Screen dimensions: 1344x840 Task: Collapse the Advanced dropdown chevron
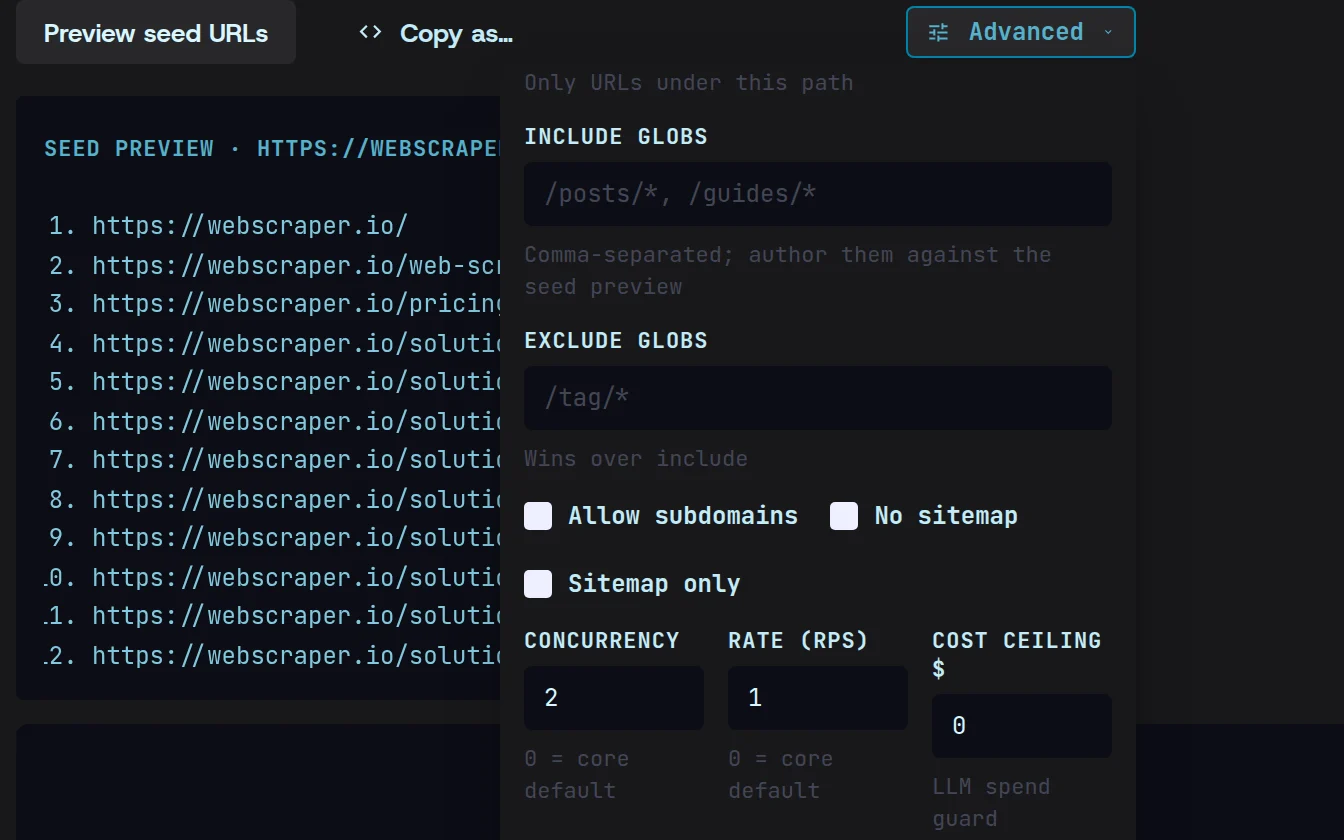1108,32
